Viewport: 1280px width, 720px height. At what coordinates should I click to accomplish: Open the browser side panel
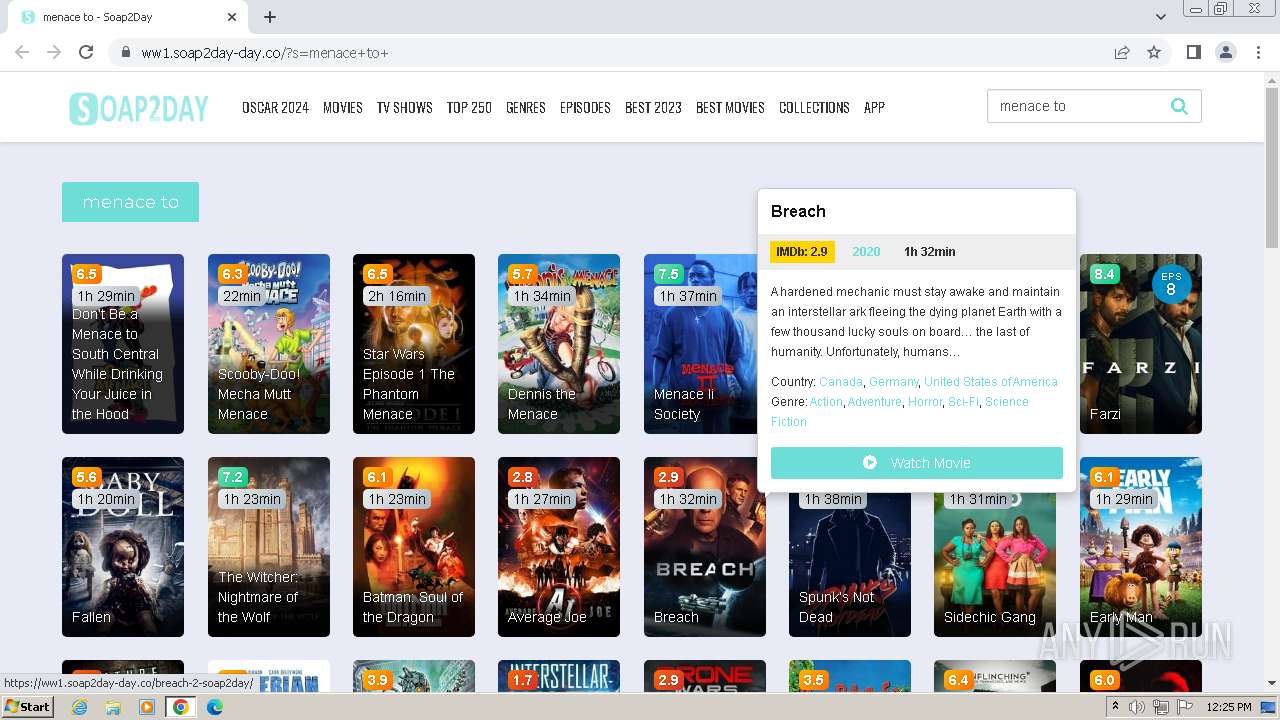pos(1193,52)
